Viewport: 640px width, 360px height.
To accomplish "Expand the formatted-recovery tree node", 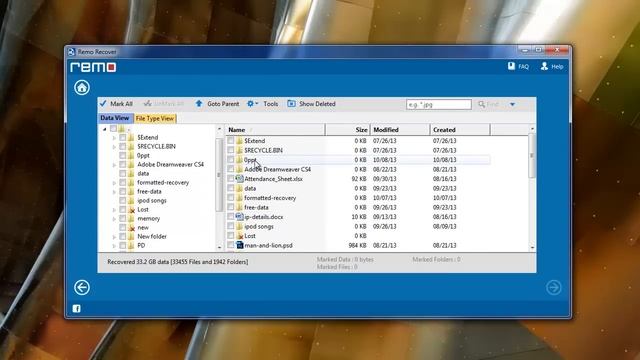I will 114,183.
